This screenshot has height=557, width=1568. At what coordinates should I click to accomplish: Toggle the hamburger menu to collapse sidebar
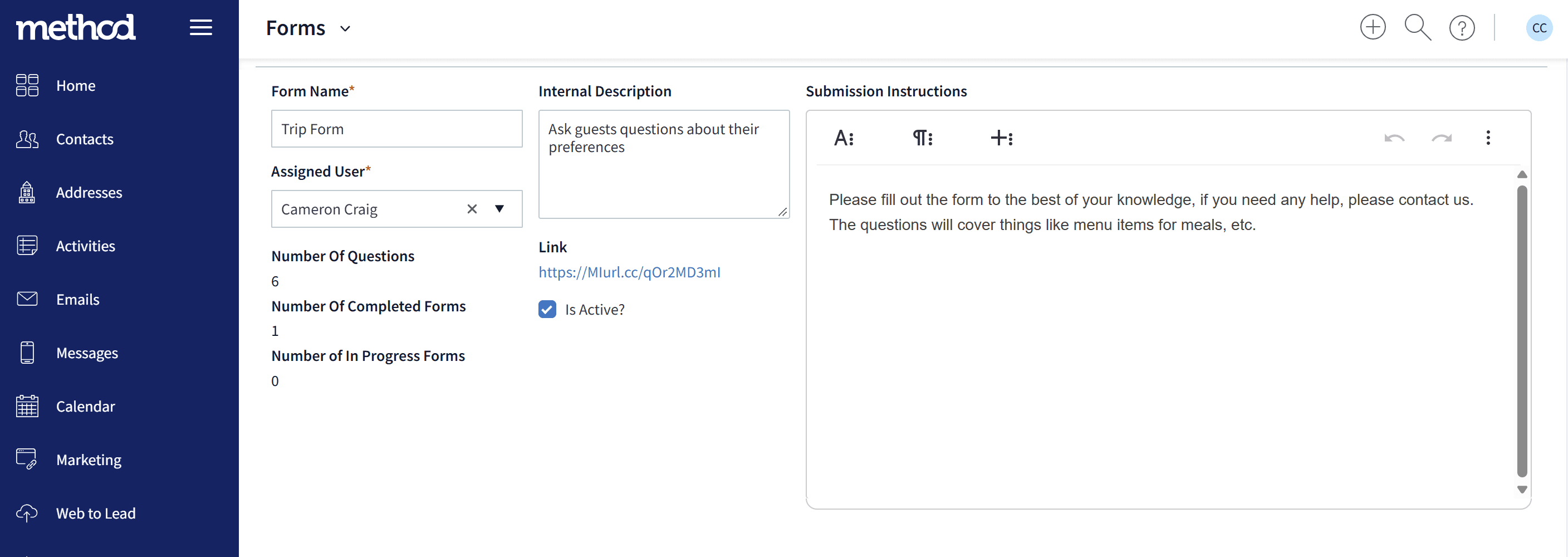pyautogui.click(x=201, y=27)
